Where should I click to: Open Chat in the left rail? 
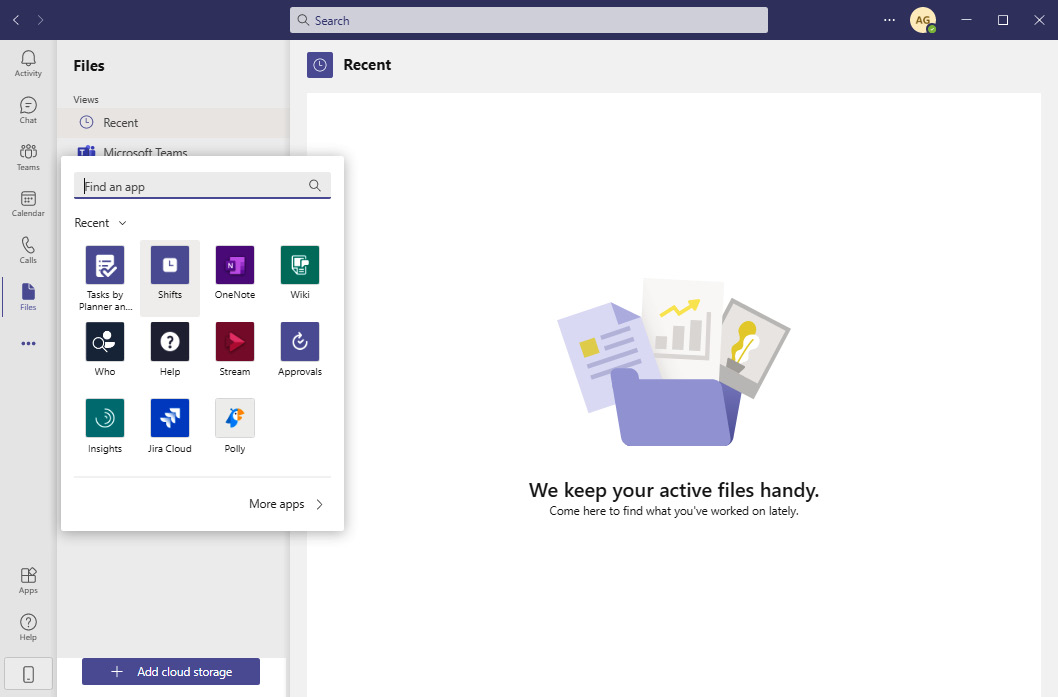pyautogui.click(x=28, y=111)
